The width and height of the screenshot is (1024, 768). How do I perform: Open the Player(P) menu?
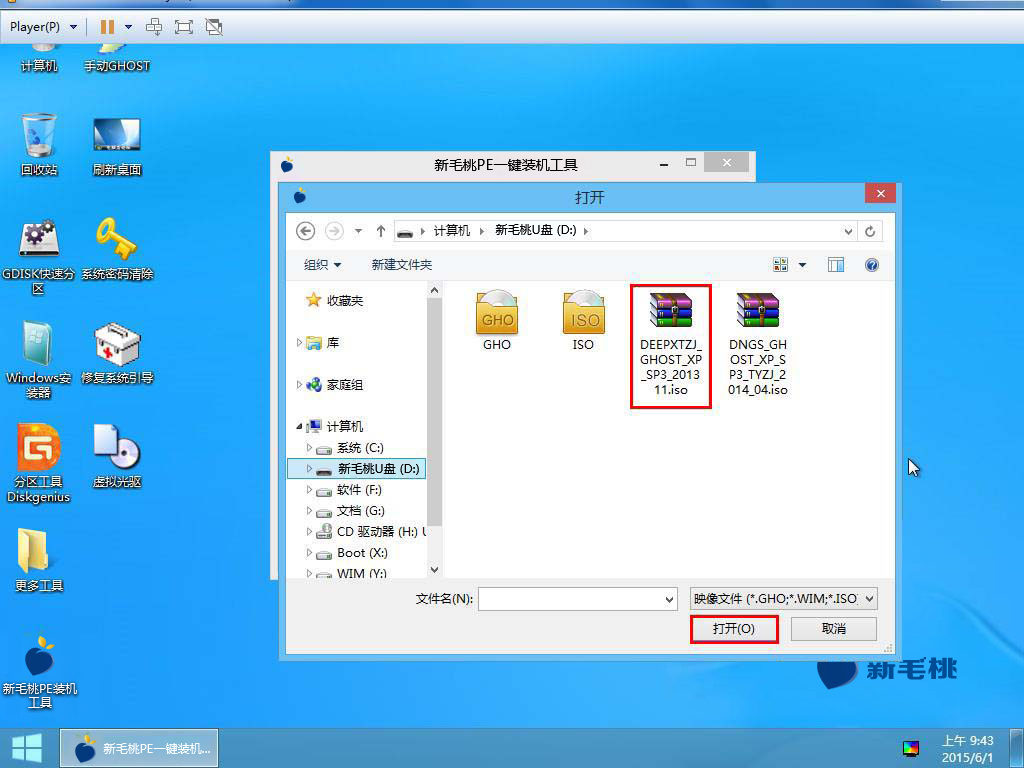(x=43, y=27)
